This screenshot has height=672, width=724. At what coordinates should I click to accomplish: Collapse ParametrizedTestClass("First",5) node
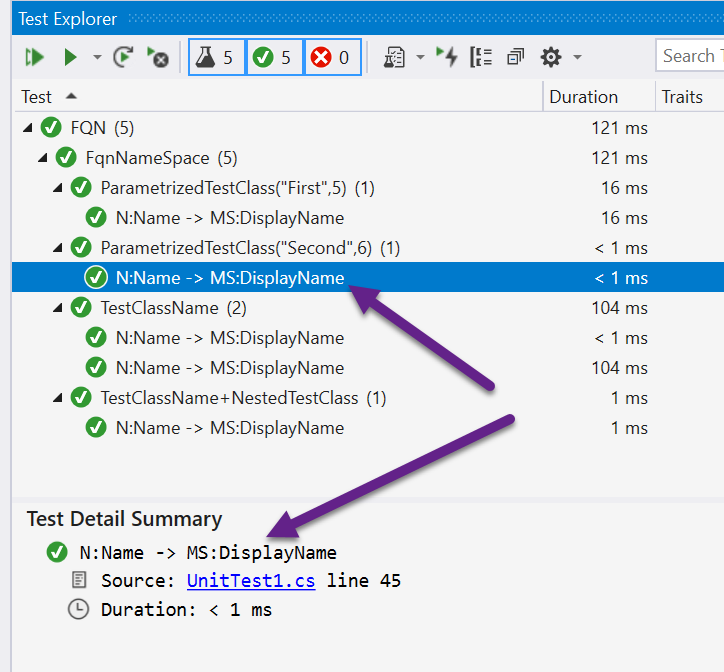click(58, 188)
